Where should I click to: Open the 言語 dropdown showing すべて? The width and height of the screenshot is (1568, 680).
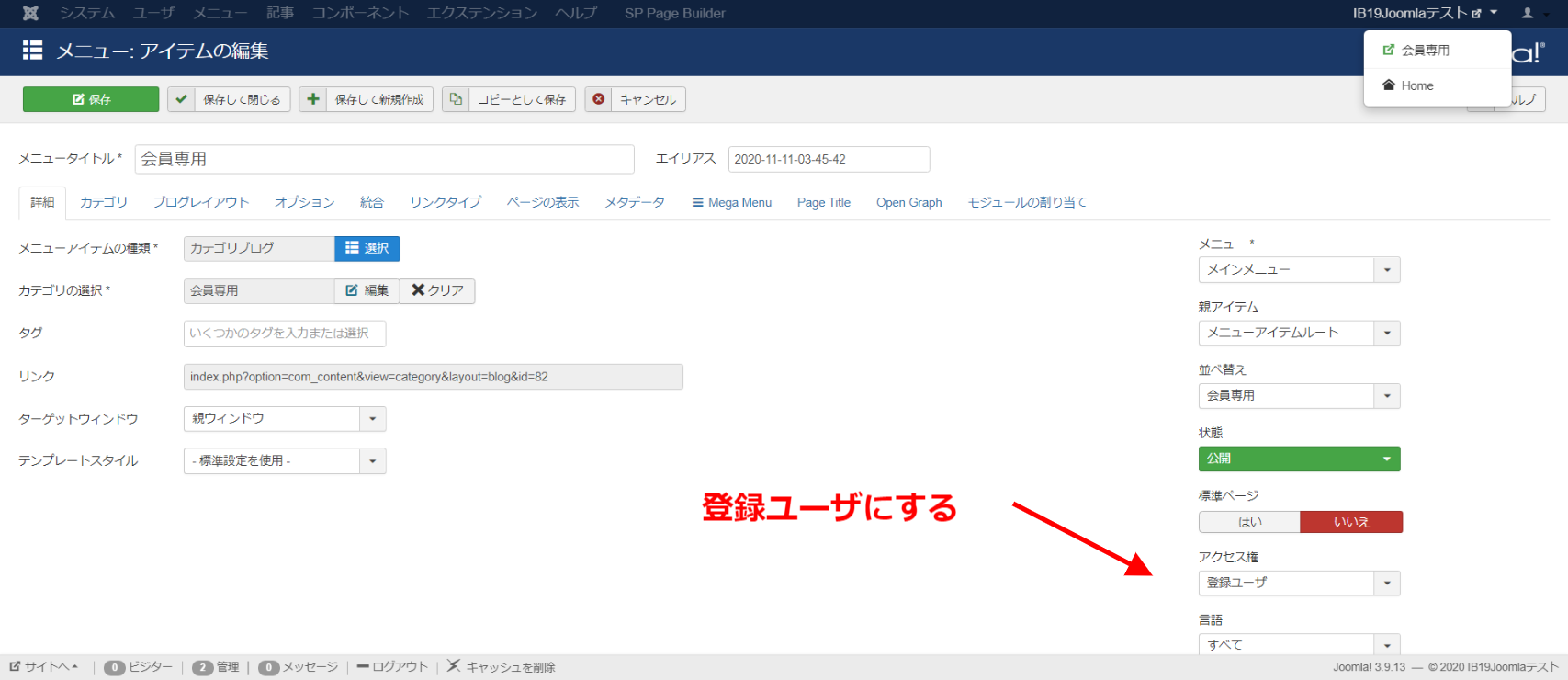click(1299, 645)
